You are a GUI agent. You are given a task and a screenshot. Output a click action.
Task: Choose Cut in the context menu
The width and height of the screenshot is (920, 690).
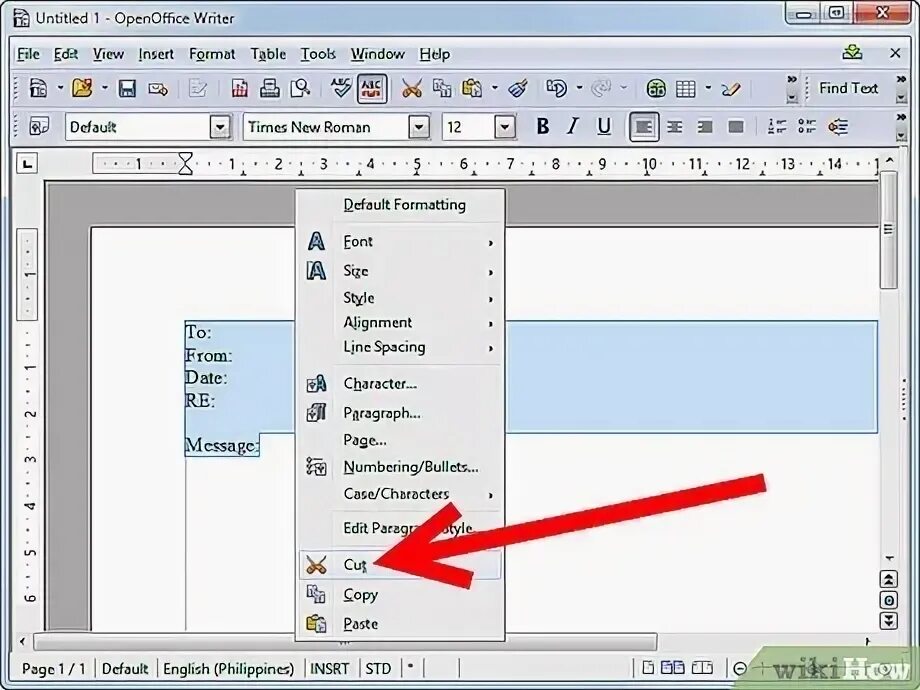click(x=400, y=564)
